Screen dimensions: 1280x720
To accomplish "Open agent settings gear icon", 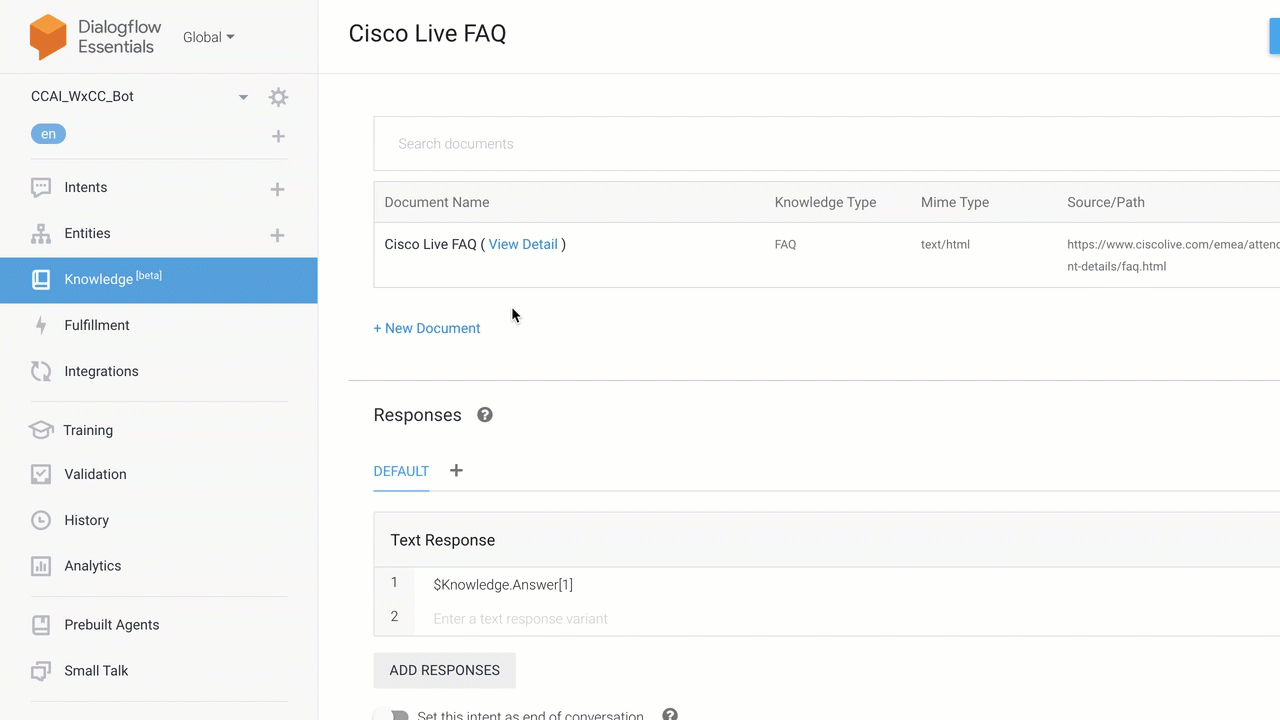I will [278, 97].
